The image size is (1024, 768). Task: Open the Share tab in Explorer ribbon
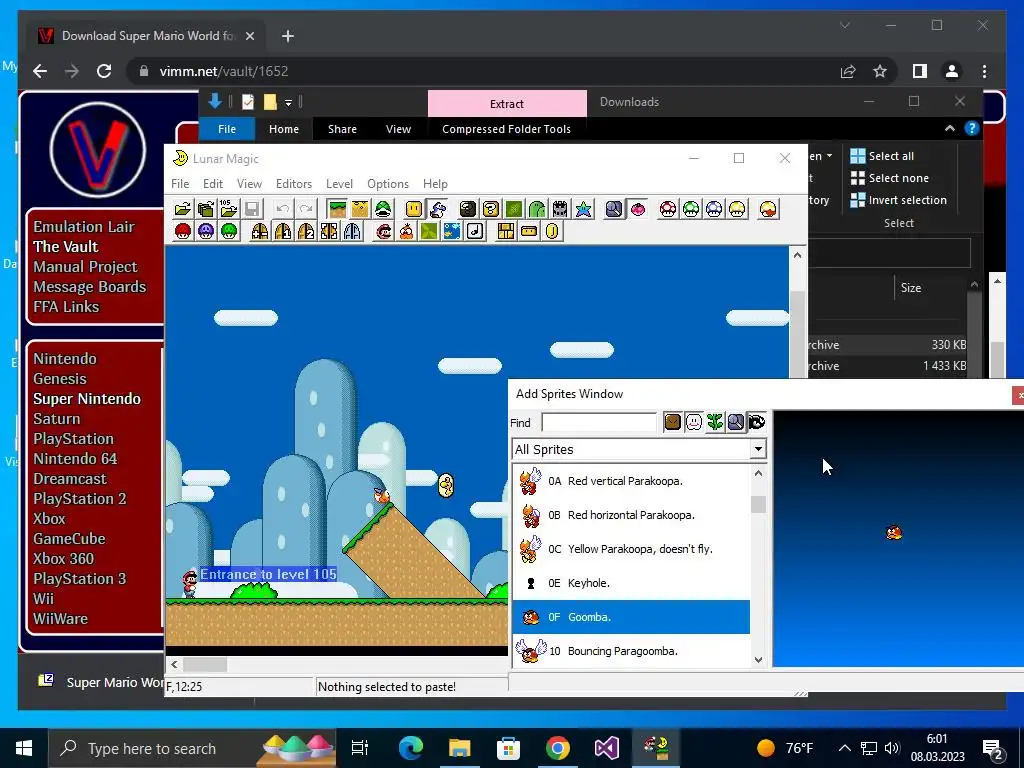coord(342,129)
